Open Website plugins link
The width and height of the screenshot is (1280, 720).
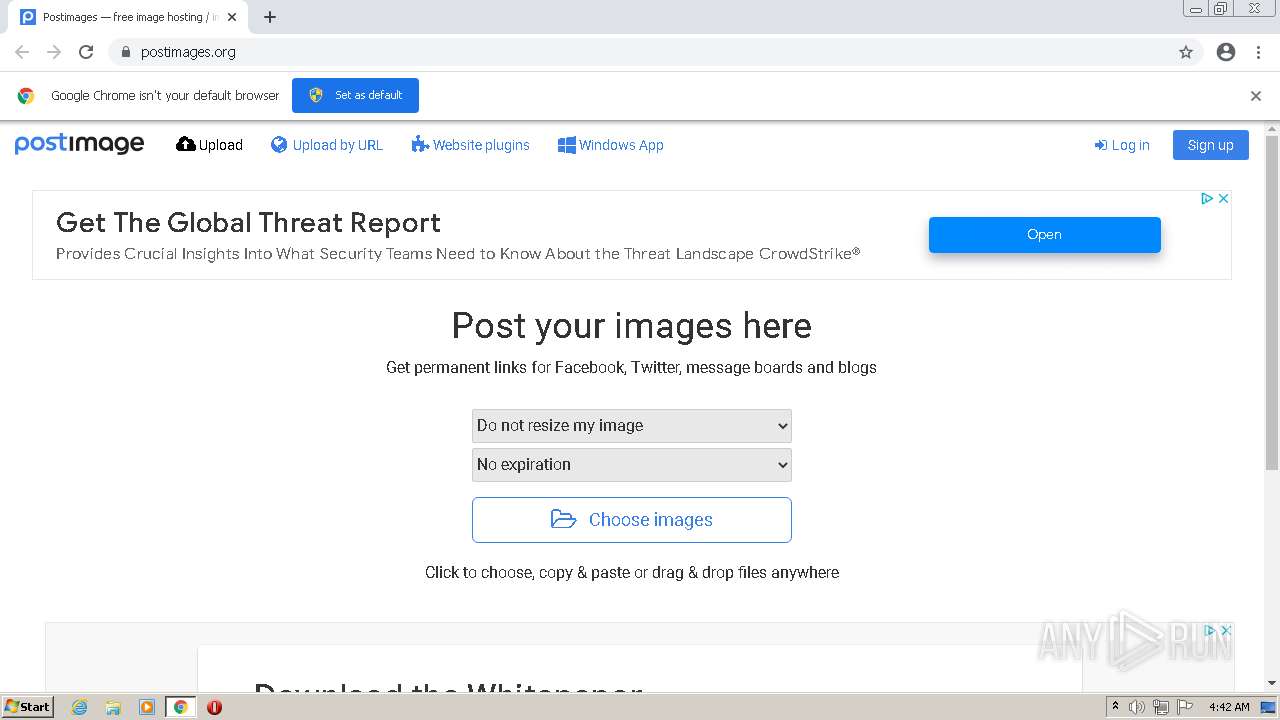470,145
